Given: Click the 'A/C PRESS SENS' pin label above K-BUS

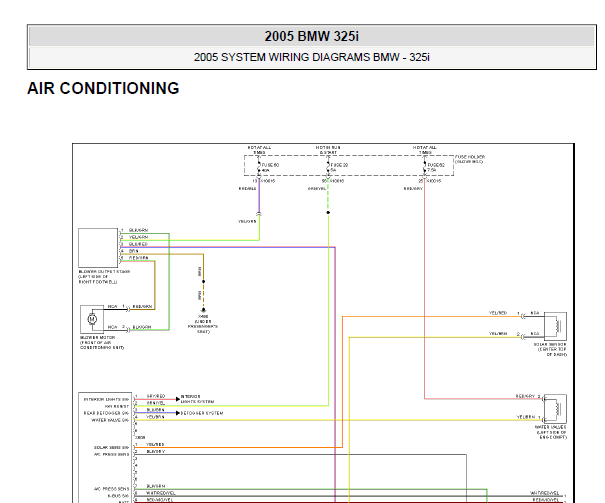Looking at the screenshot, I should pos(112,489).
